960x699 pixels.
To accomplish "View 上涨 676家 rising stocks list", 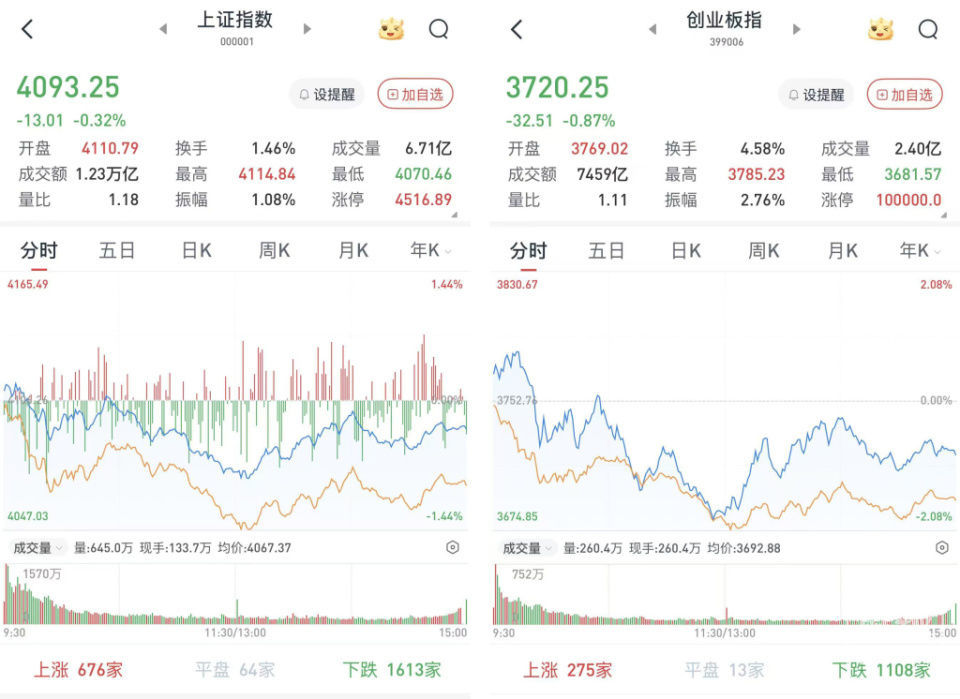I will point(78,669).
